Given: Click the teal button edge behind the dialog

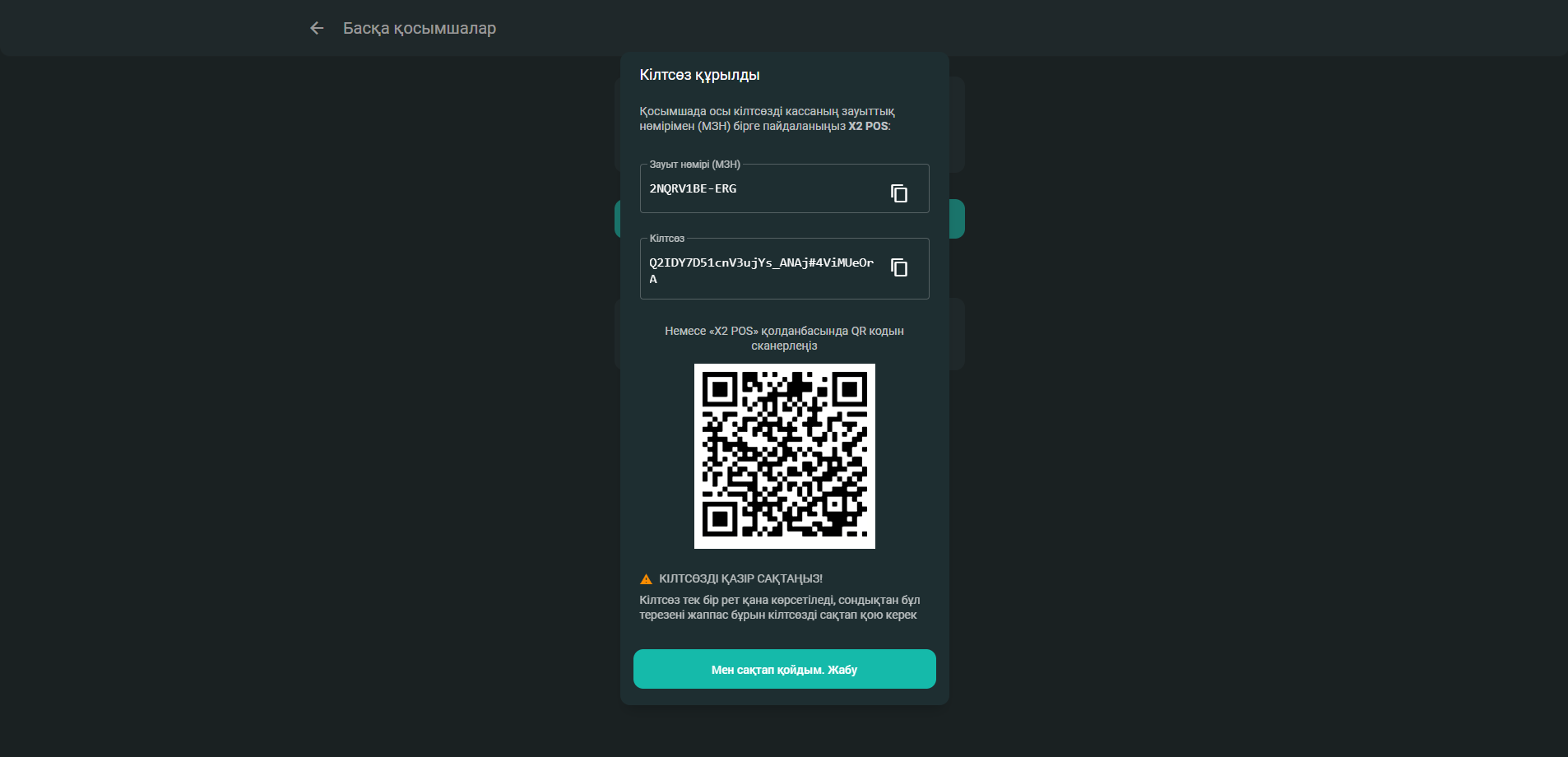Looking at the screenshot, I should pyautogui.click(x=957, y=219).
